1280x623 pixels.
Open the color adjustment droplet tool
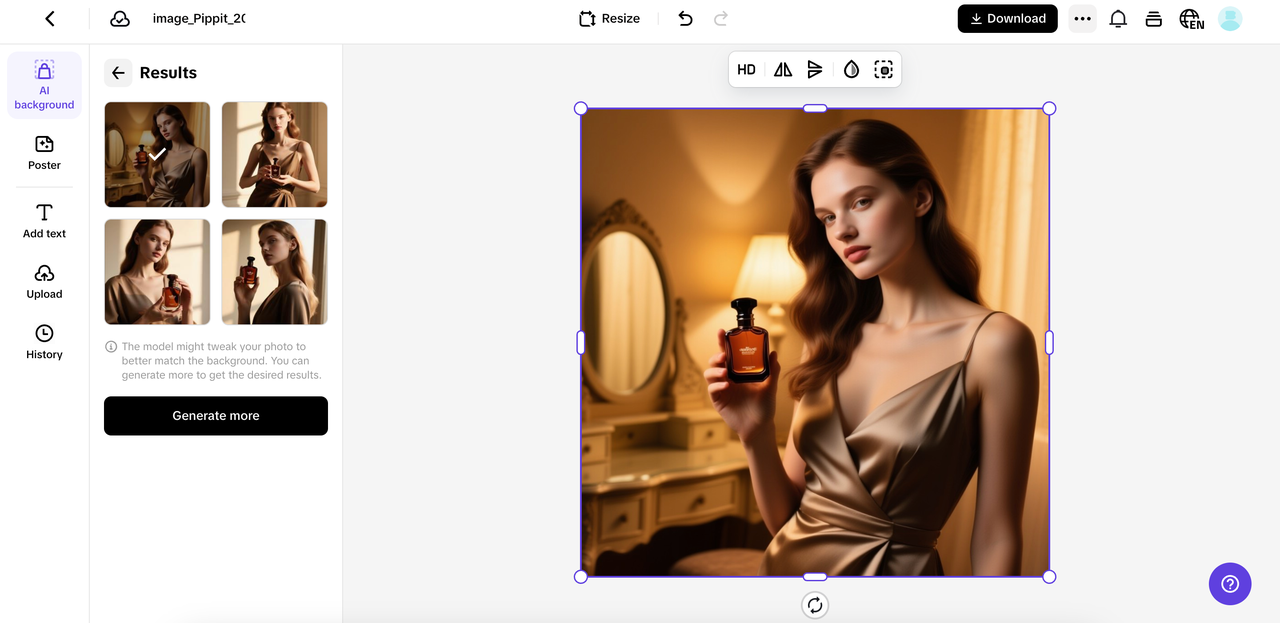pyautogui.click(x=851, y=69)
